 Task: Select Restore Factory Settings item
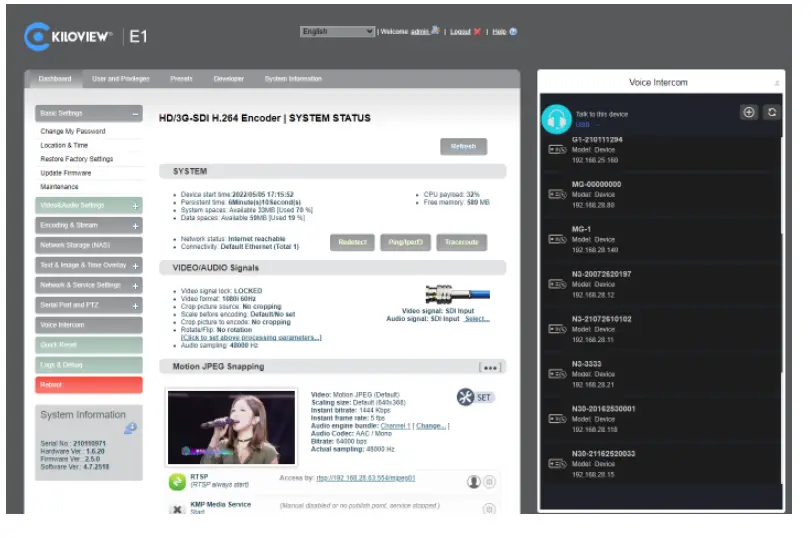point(77,159)
